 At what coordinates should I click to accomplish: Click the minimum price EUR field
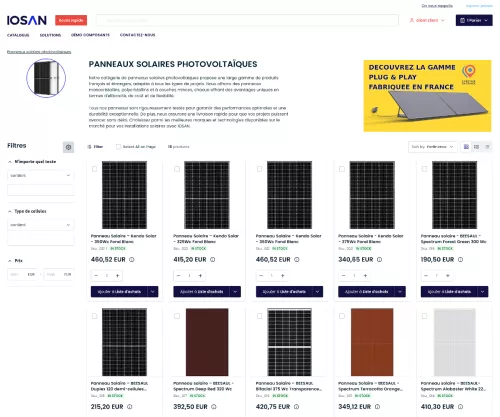tap(22, 274)
